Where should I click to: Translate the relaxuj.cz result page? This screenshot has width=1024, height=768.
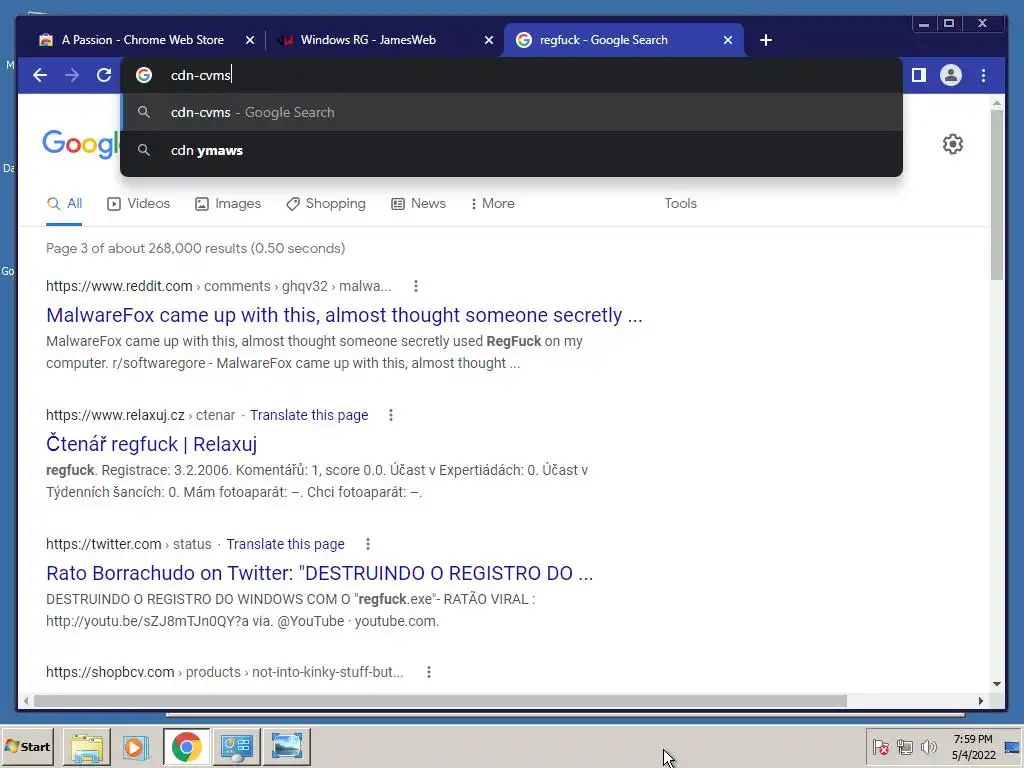309,415
